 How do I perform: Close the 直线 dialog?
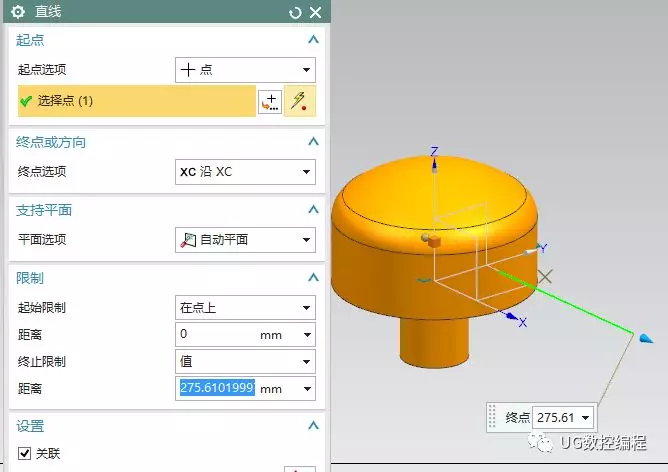[x=315, y=12]
